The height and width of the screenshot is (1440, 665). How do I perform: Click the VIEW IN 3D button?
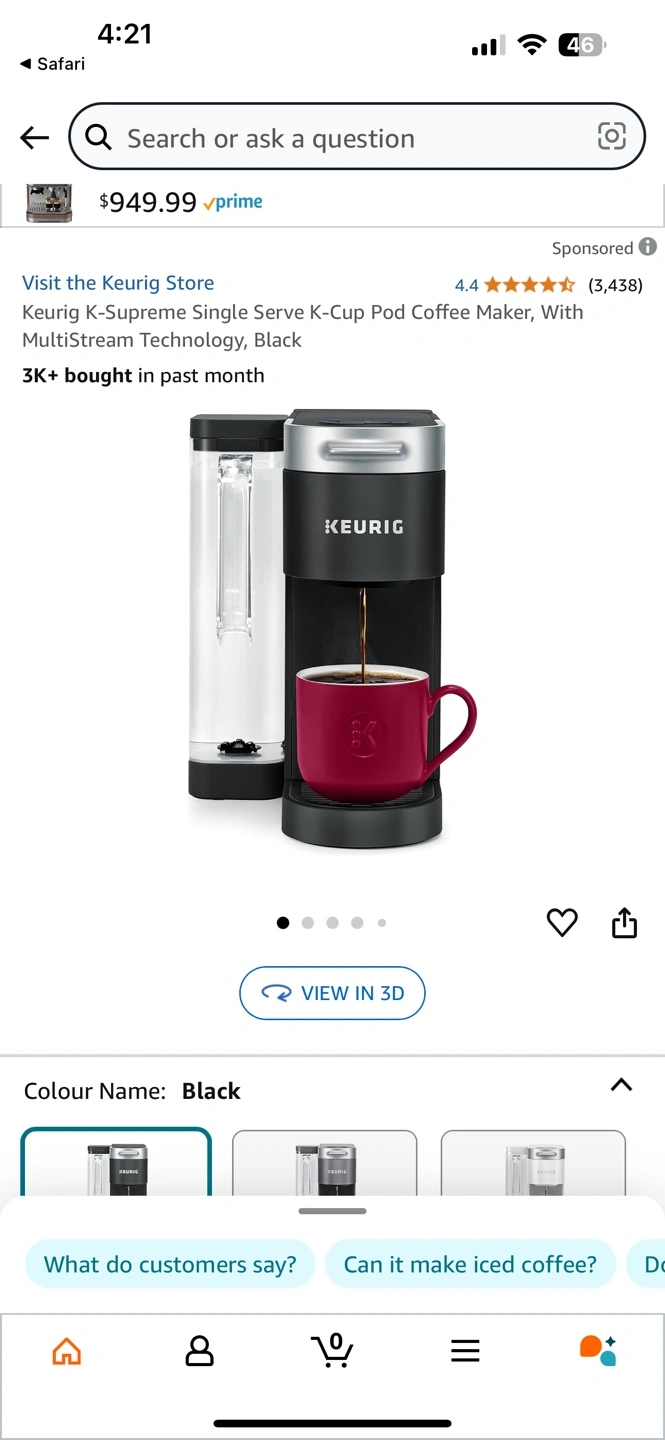pyautogui.click(x=332, y=993)
